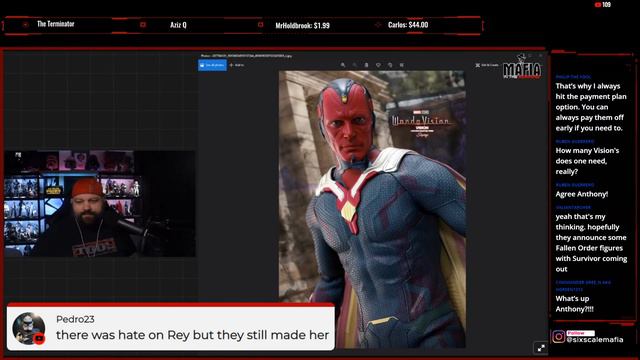Click the crop icon in Photos toolbar
The width and height of the screenshot is (640, 360).
point(402,65)
